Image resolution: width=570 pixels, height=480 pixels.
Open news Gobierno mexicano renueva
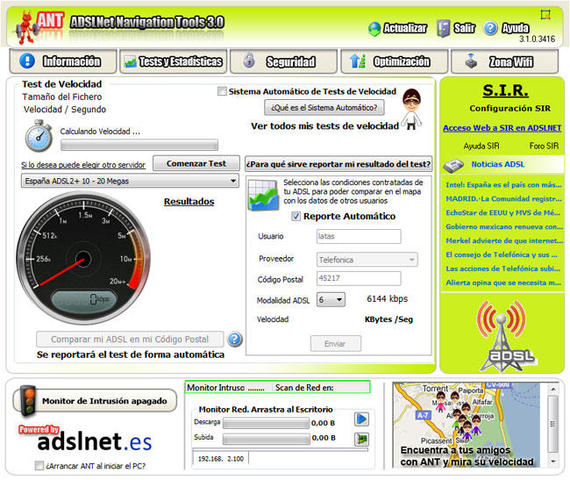click(x=504, y=227)
